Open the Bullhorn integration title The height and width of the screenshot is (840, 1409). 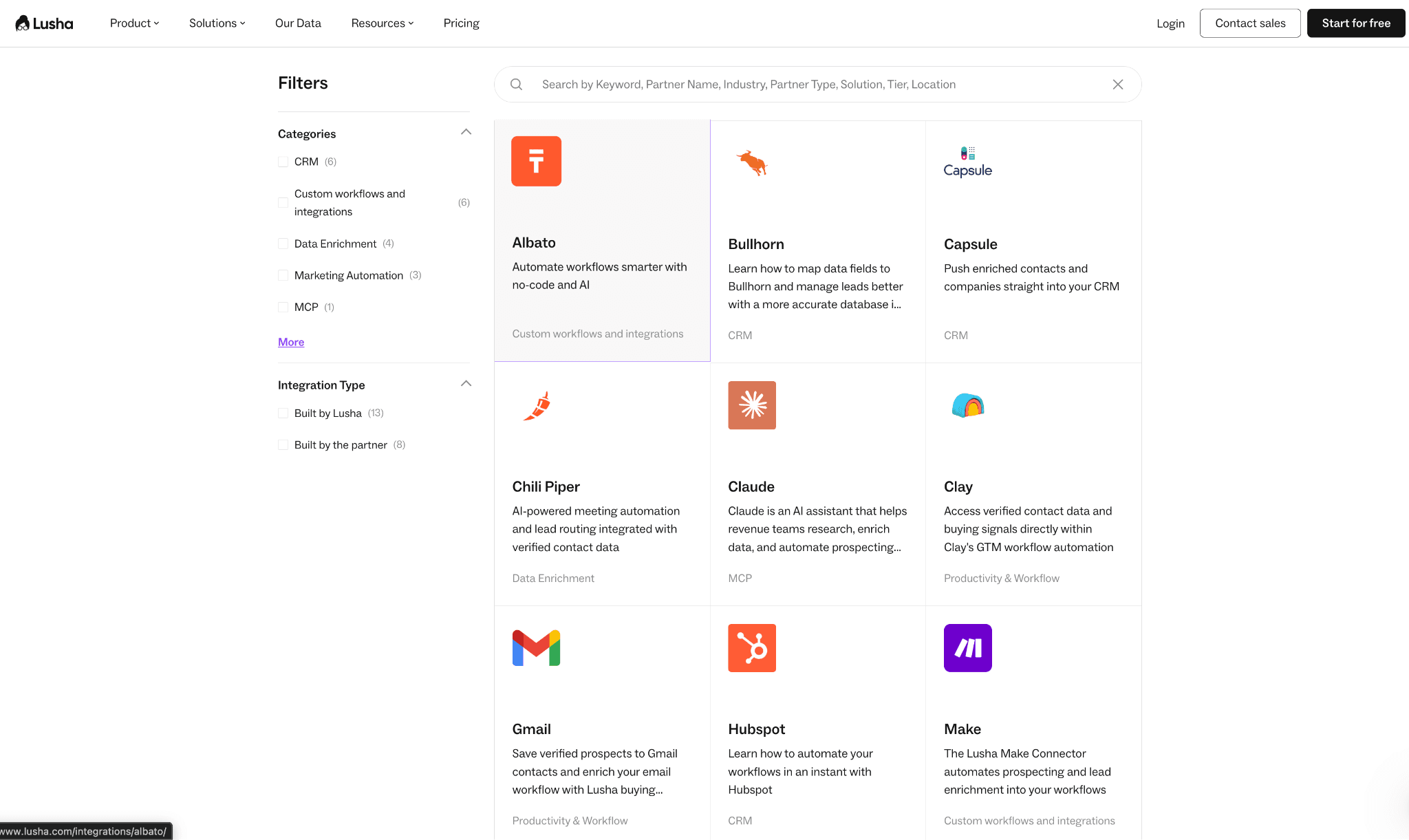756,244
